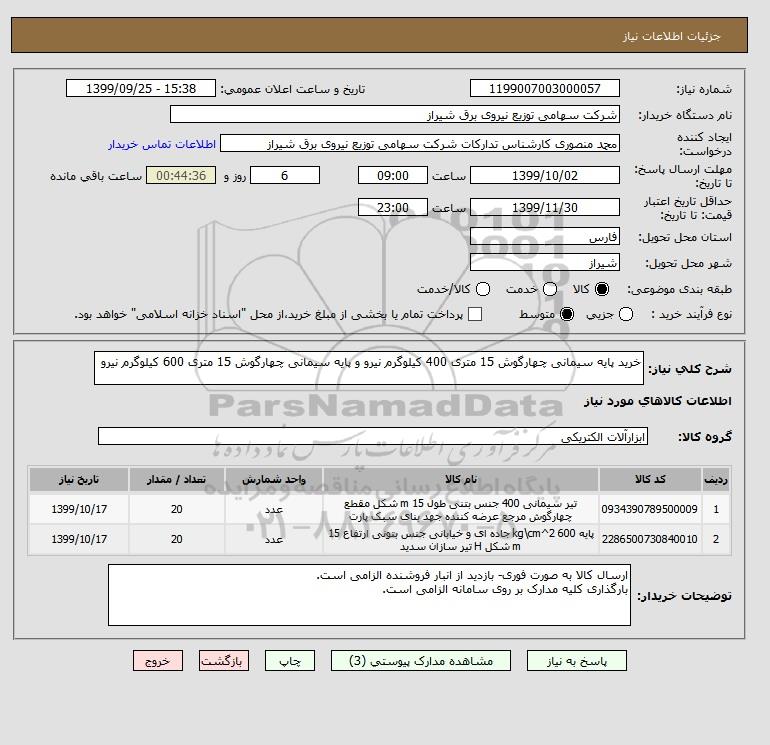Viewport: 770px width, 745px height.
Task: Click row number 1 cell
Action: [715, 509]
